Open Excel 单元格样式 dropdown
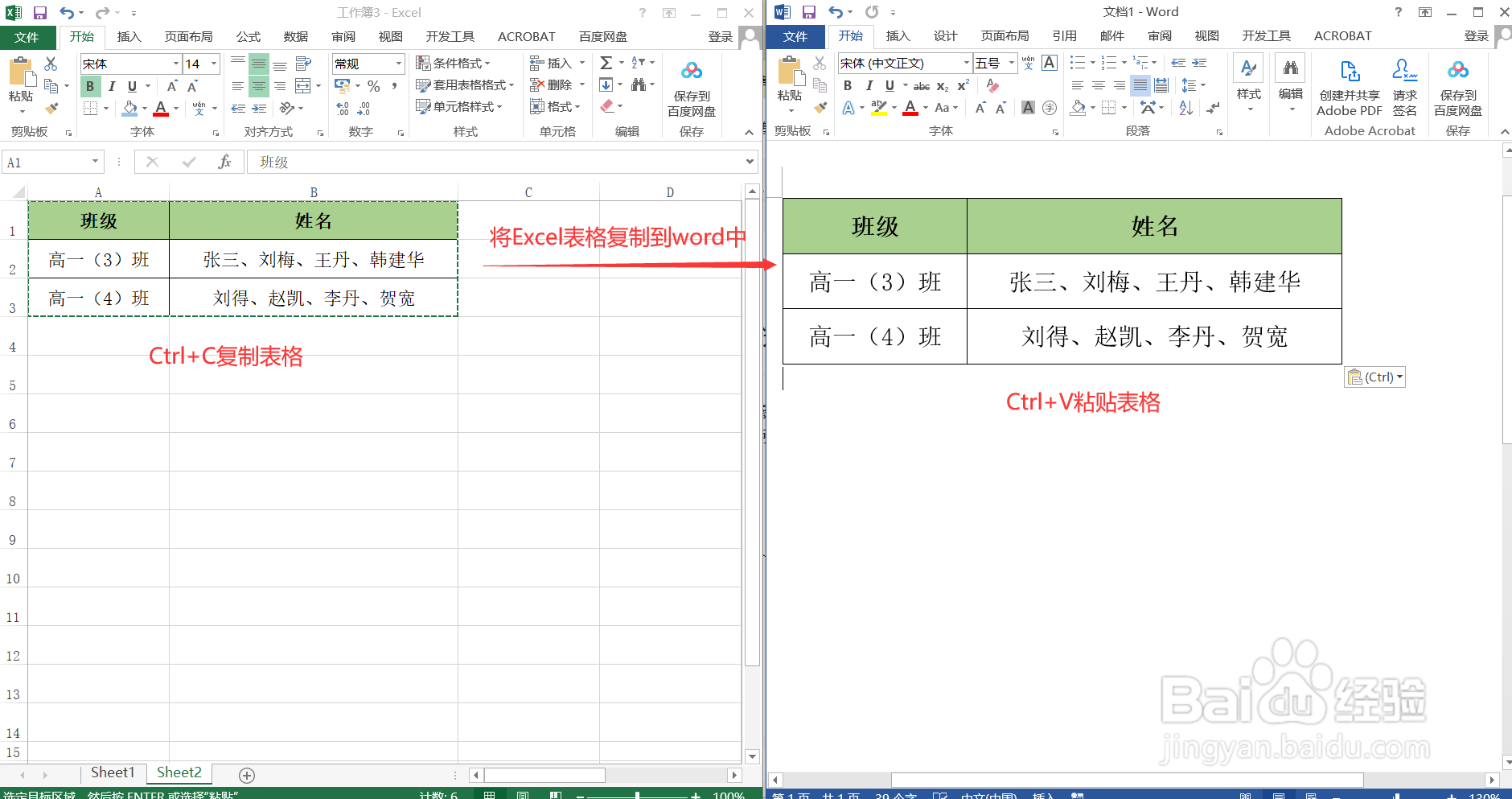The image size is (1512, 799). tap(459, 106)
